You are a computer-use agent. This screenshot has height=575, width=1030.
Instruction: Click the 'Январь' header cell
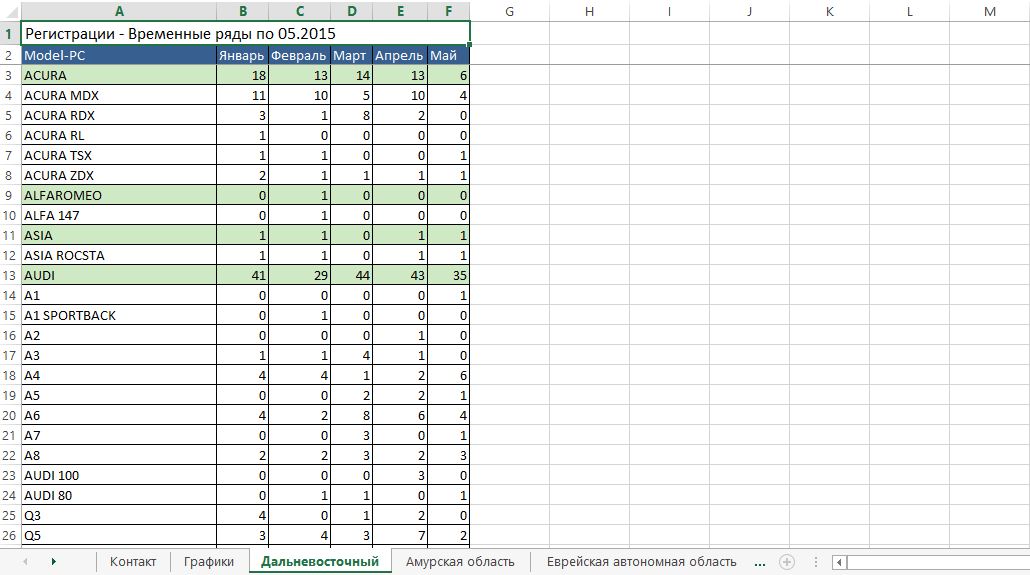(242, 56)
